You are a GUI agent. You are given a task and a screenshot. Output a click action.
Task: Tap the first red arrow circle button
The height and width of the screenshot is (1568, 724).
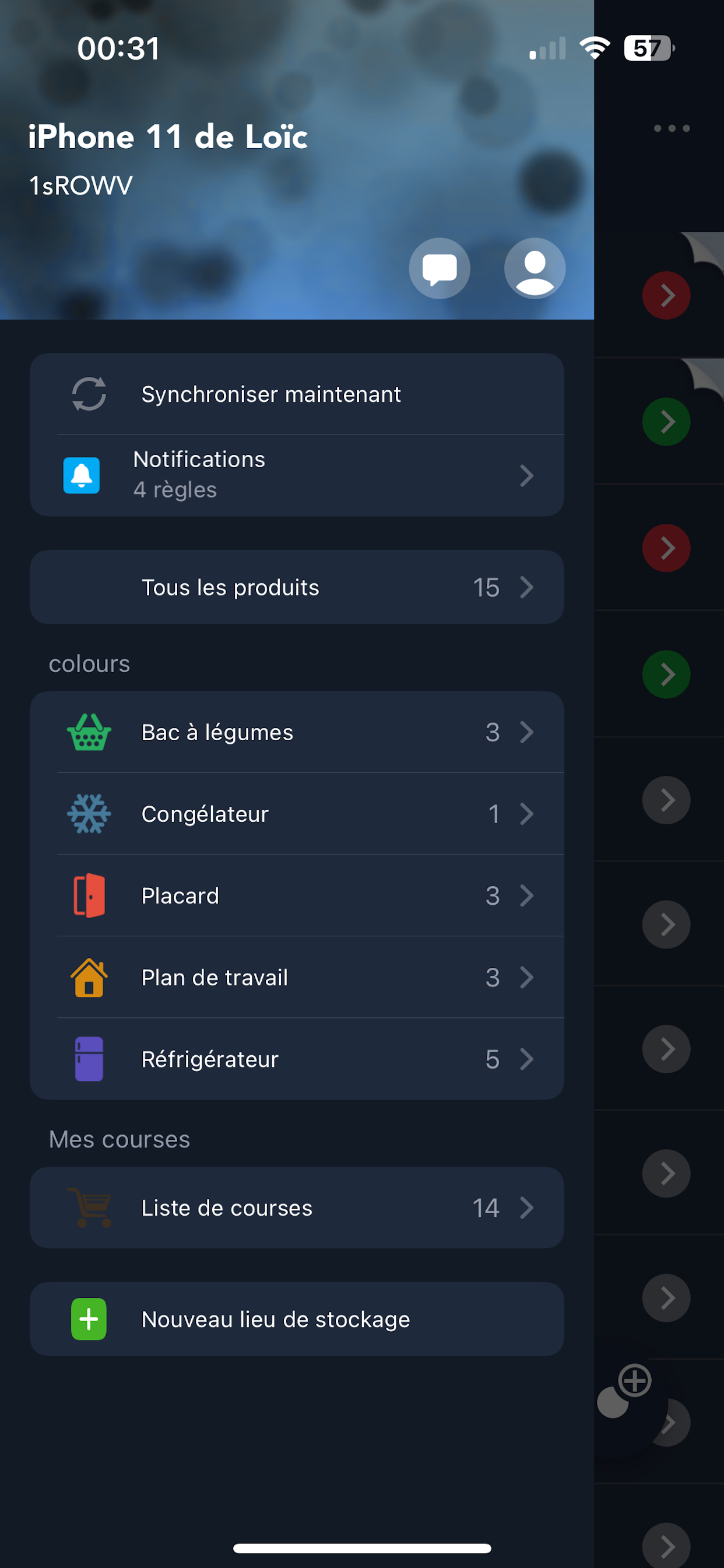666,296
